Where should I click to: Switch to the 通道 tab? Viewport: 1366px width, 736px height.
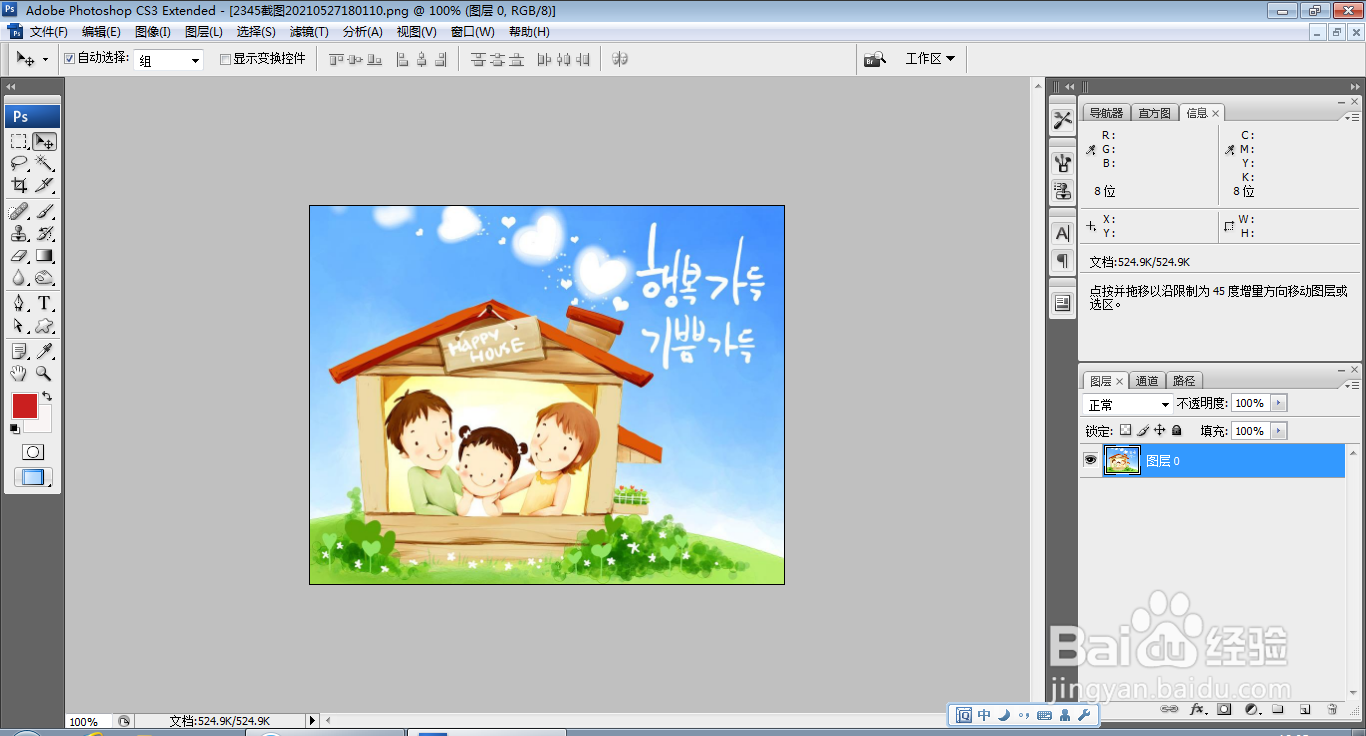pyautogui.click(x=1147, y=381)
